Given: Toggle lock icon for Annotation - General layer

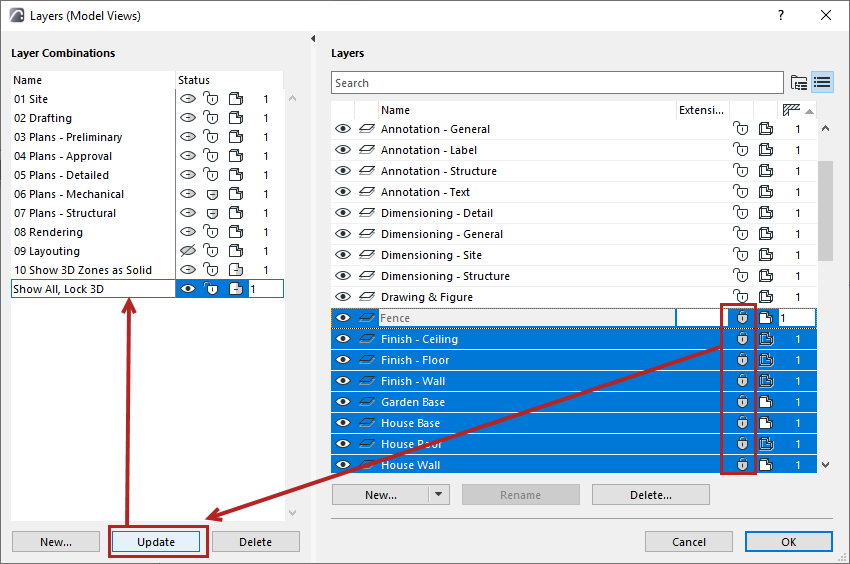Looking at the screenshot, I should click(740, 129).
